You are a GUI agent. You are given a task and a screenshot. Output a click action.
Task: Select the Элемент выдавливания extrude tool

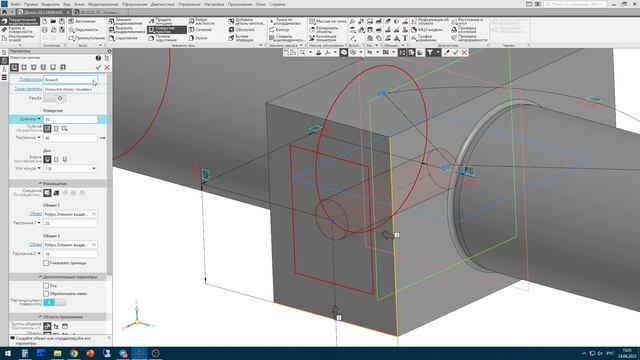tap(125, 21)
